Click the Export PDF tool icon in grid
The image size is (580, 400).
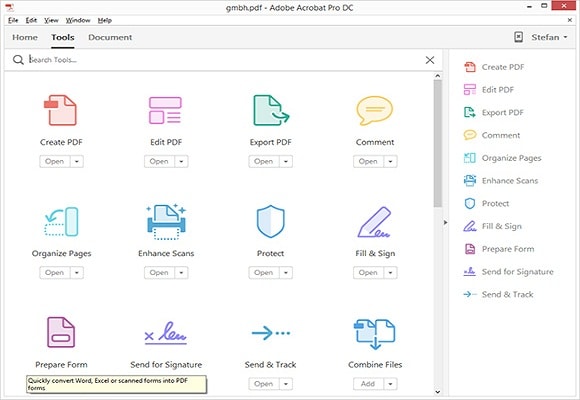271,110
